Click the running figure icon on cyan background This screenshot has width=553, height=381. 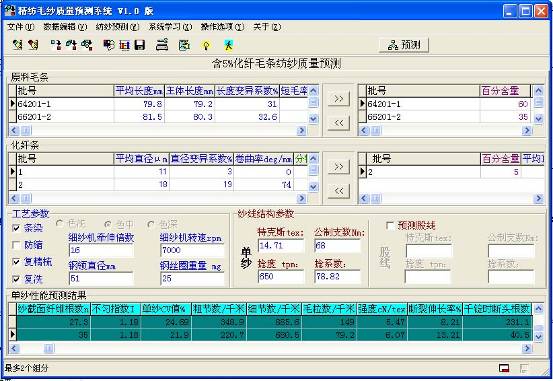tap(229, 45)
